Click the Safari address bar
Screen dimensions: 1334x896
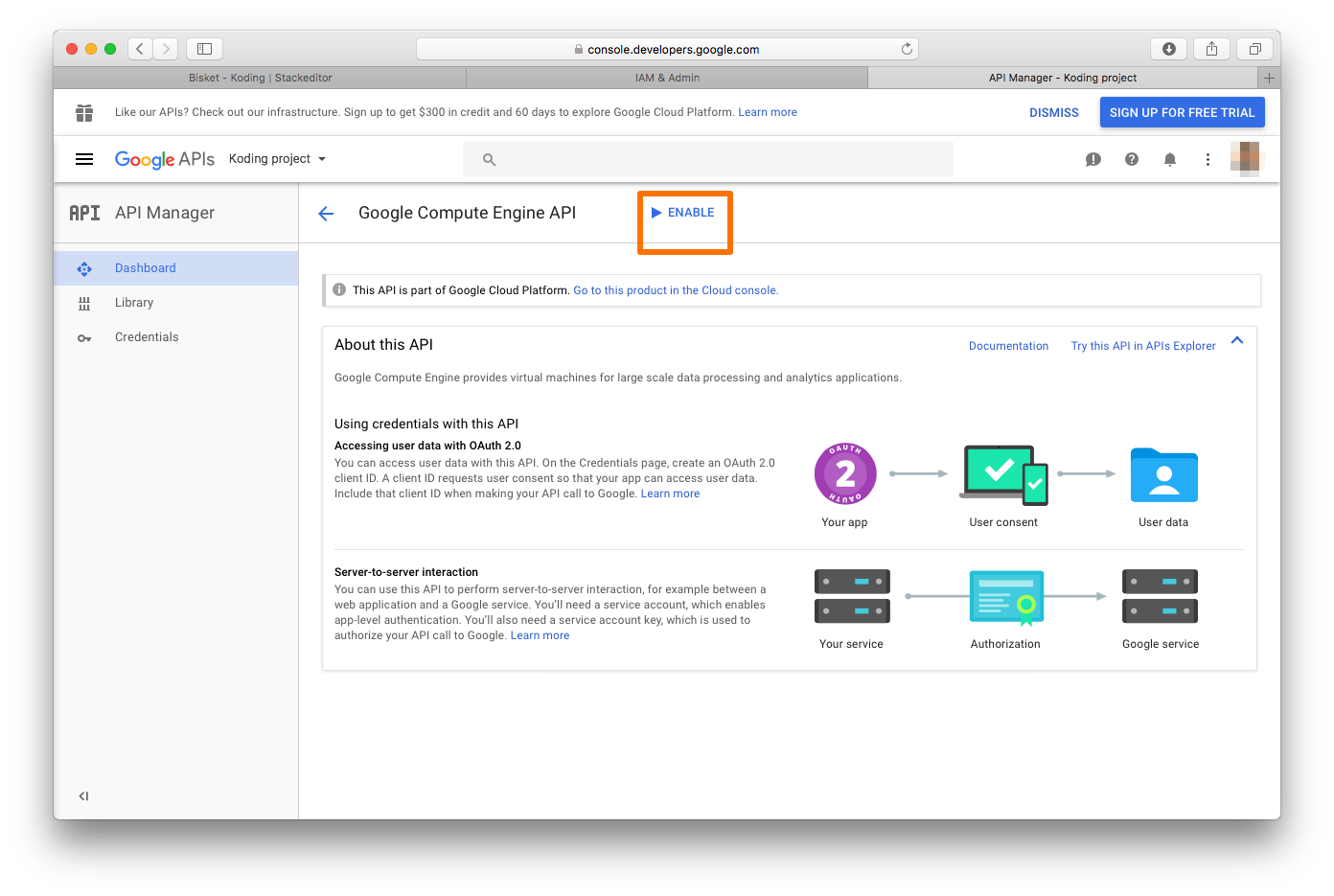tap(667, 49)
